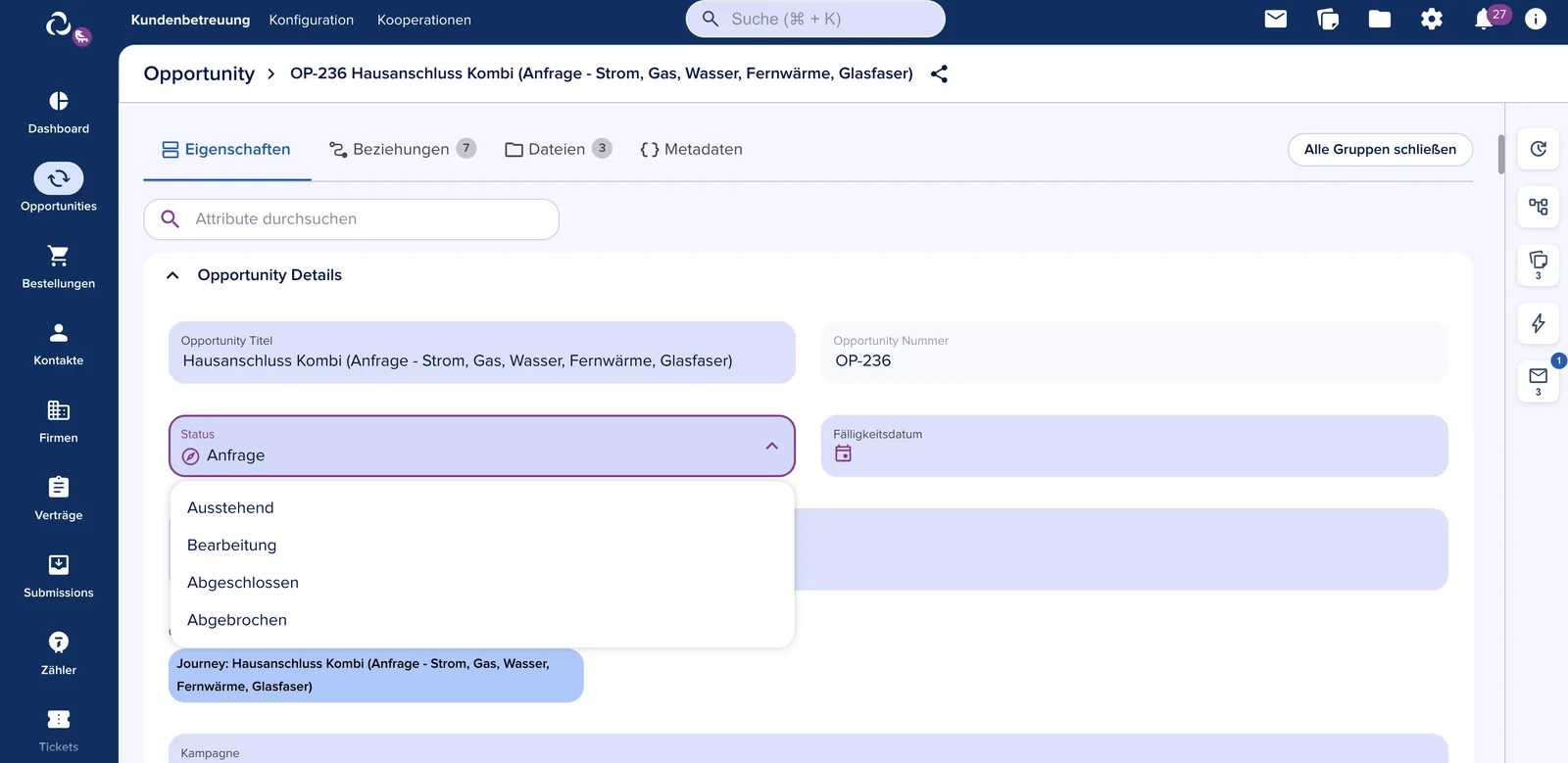The height and width of the screenshot is (763, 1568).
Task: Open the history clock icon in right panel
Action: [x=1539, y=149]
